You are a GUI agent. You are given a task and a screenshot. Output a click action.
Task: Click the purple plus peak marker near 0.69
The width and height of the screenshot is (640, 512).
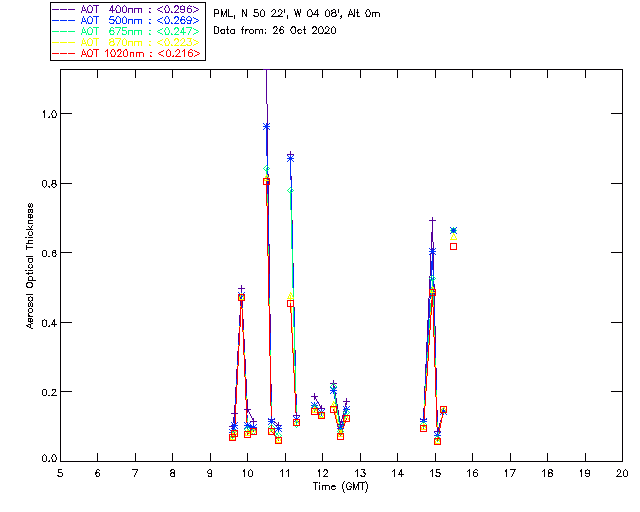point(432,220)
